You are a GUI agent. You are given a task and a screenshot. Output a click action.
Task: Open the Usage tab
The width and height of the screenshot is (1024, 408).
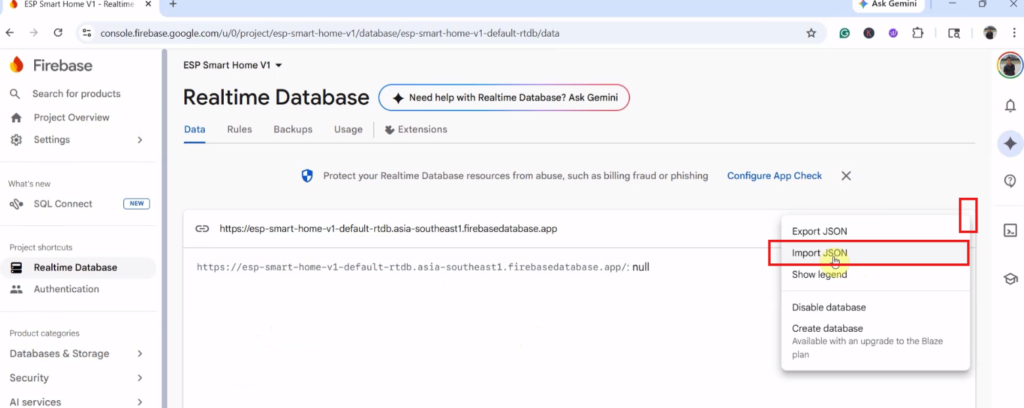[x=348, y=129]
